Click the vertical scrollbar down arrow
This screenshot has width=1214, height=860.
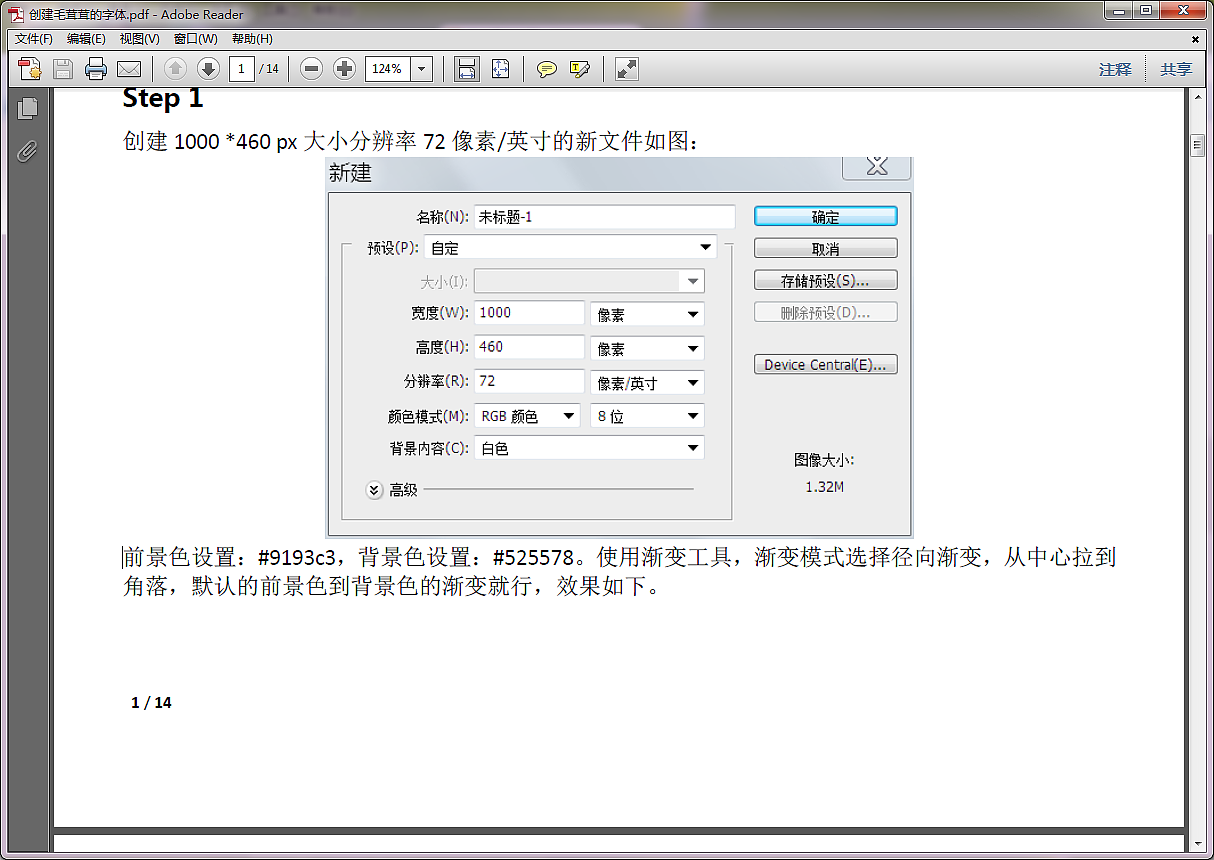pos(1198,842)
